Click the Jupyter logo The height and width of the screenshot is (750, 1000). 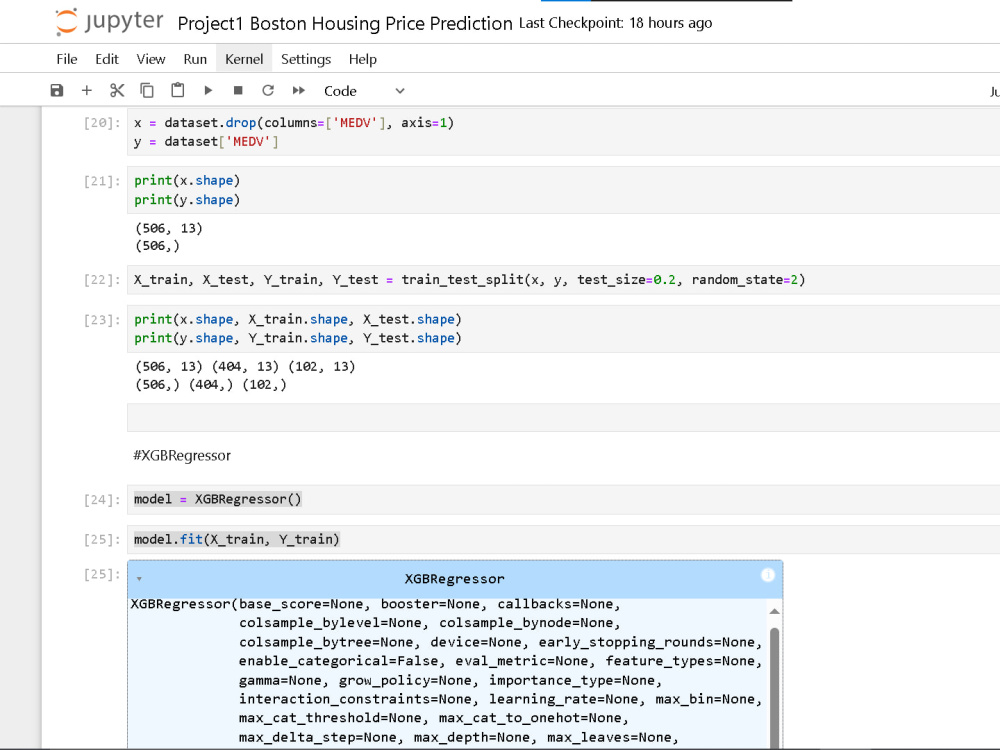[x=109, y=22]
